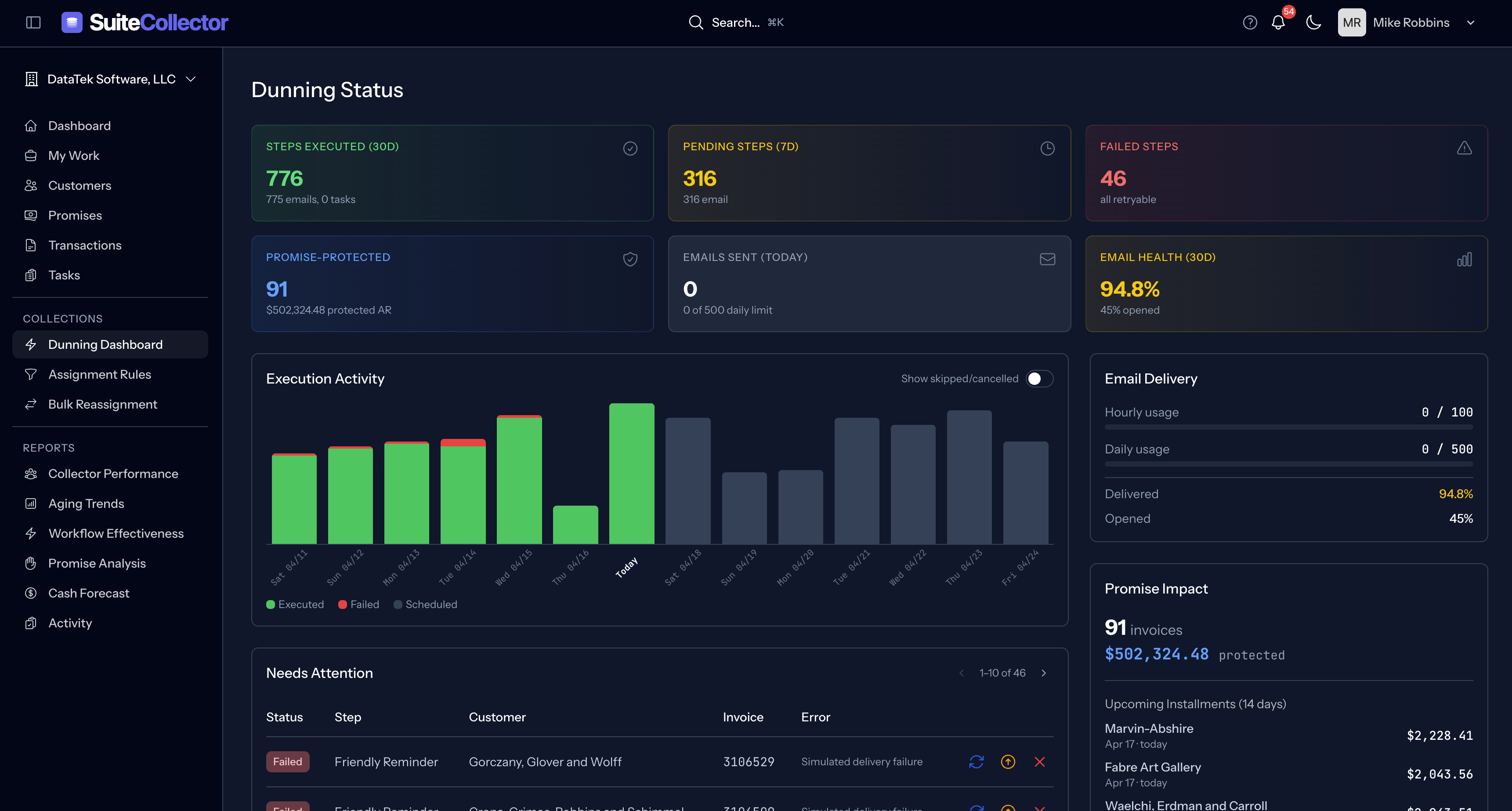Open Workflow Effectiveness report
The image size is (1512, 811).
[x=116, y=533]
